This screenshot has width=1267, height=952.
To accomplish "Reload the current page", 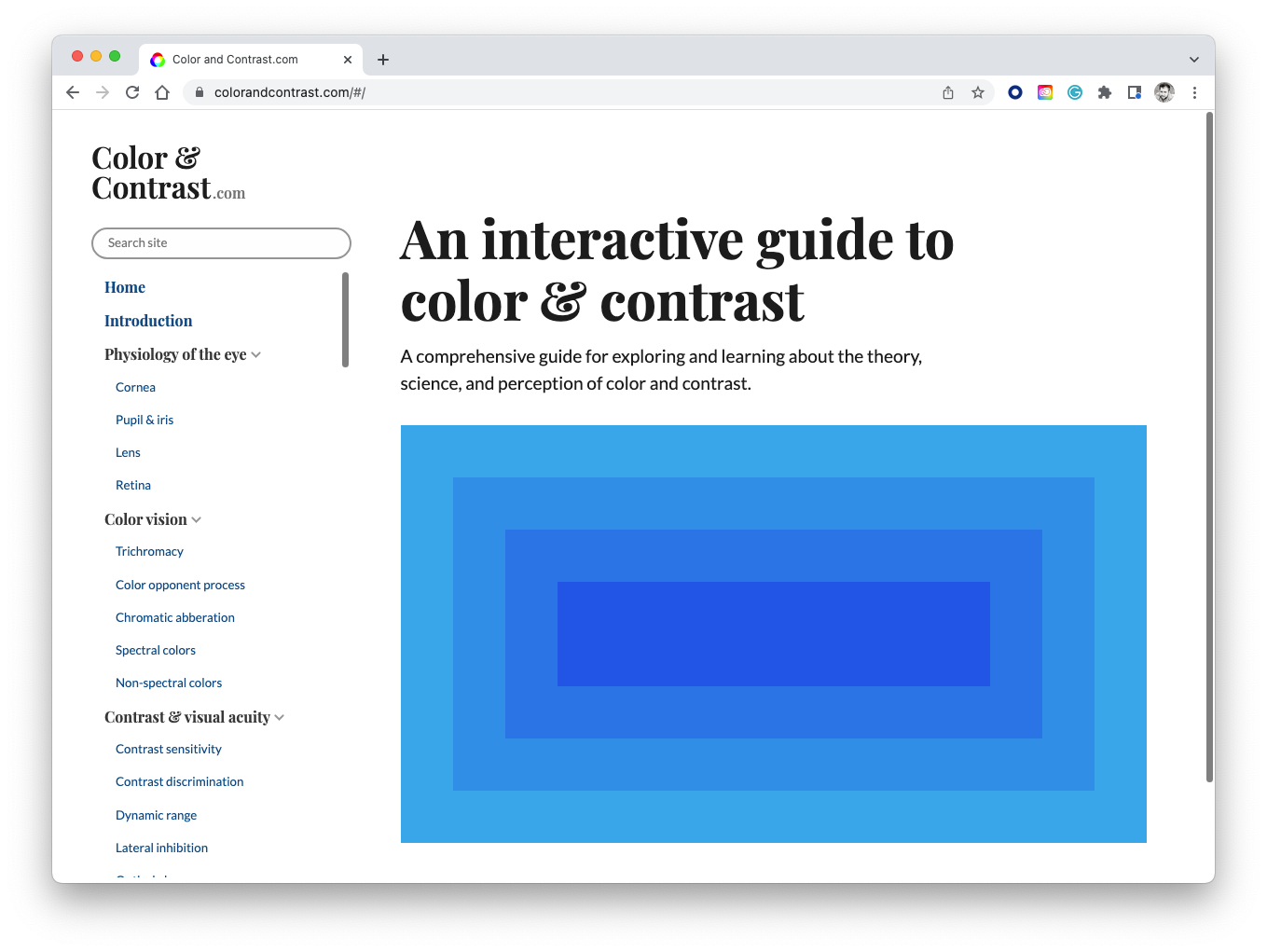I will 132,92.
